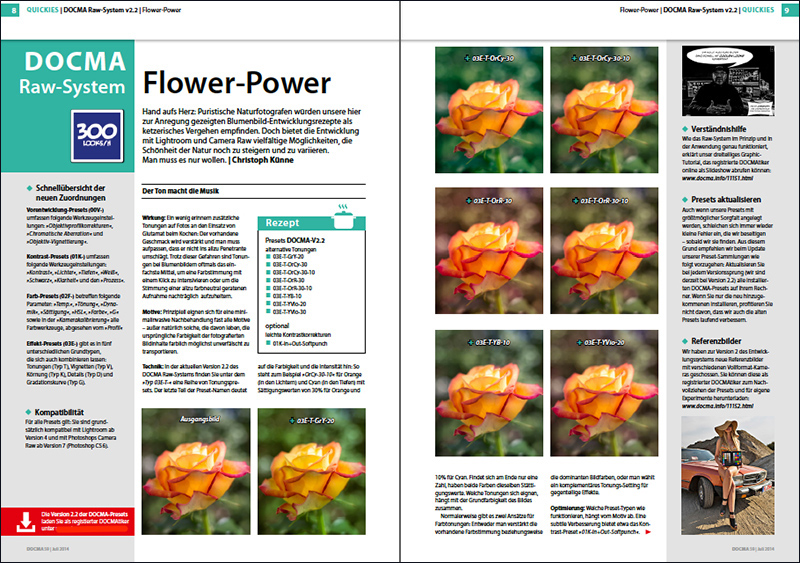Click the Schnellübersicht der neuen Zuordnungen heading
This screenshot has width=800, height=563.
pyautogui.click(x=70, y=193)
